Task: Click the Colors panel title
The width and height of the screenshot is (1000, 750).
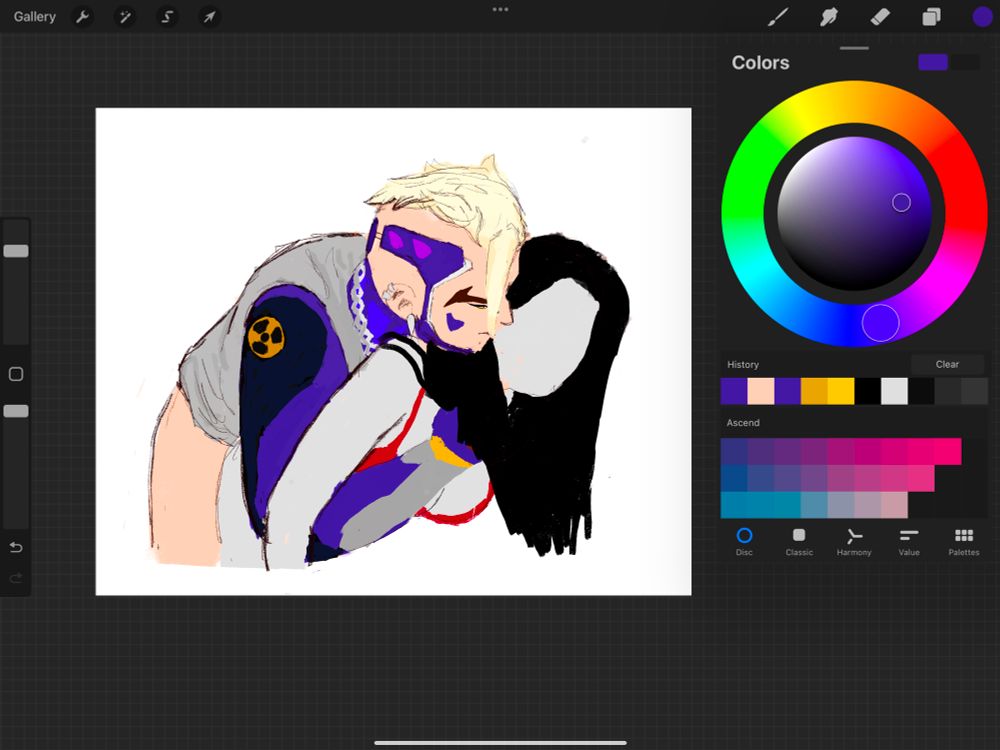Action: click(760, 62)
